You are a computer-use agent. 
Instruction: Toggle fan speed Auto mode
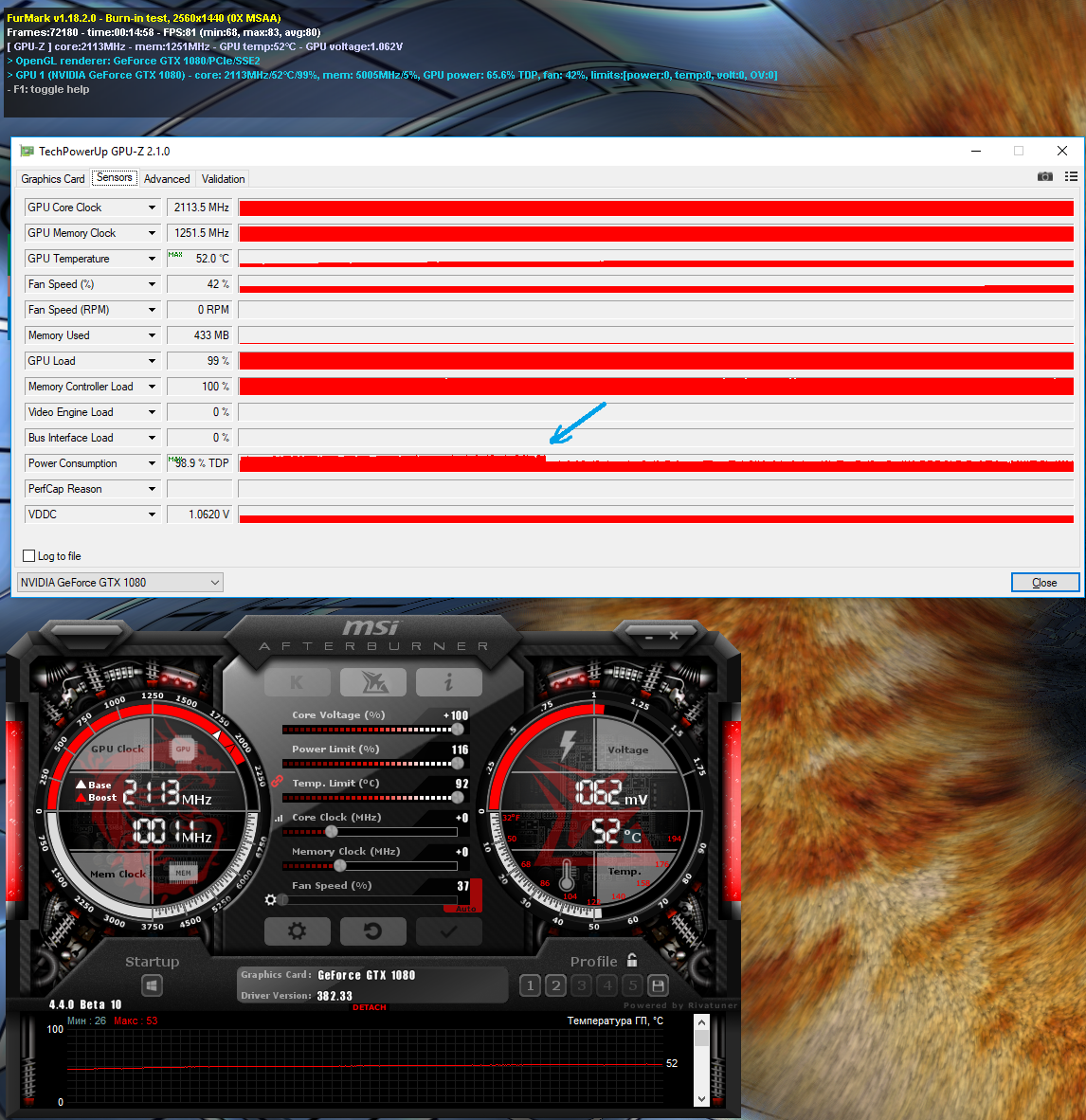tap(466, 910)
